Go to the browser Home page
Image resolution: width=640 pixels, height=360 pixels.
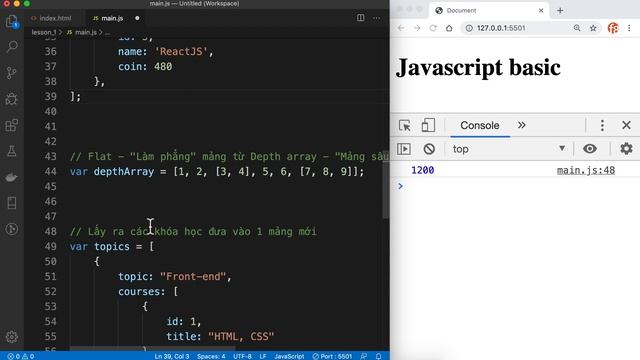[449, 28]
